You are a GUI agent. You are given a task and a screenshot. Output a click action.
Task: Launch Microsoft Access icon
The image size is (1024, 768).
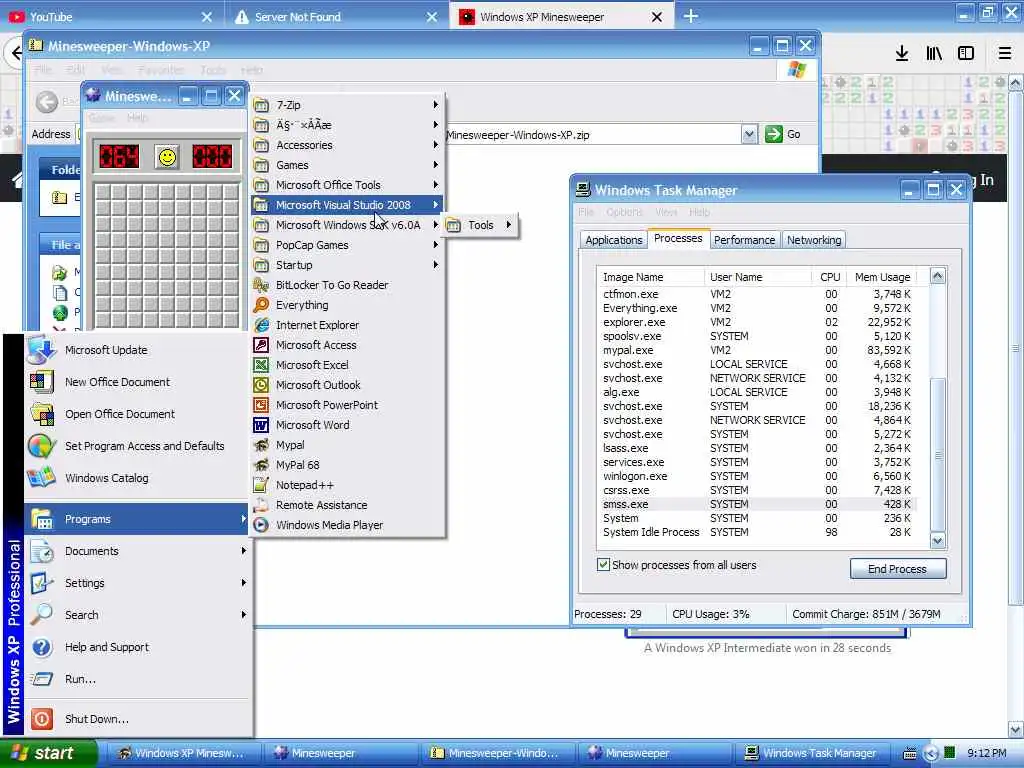[261, 345]
